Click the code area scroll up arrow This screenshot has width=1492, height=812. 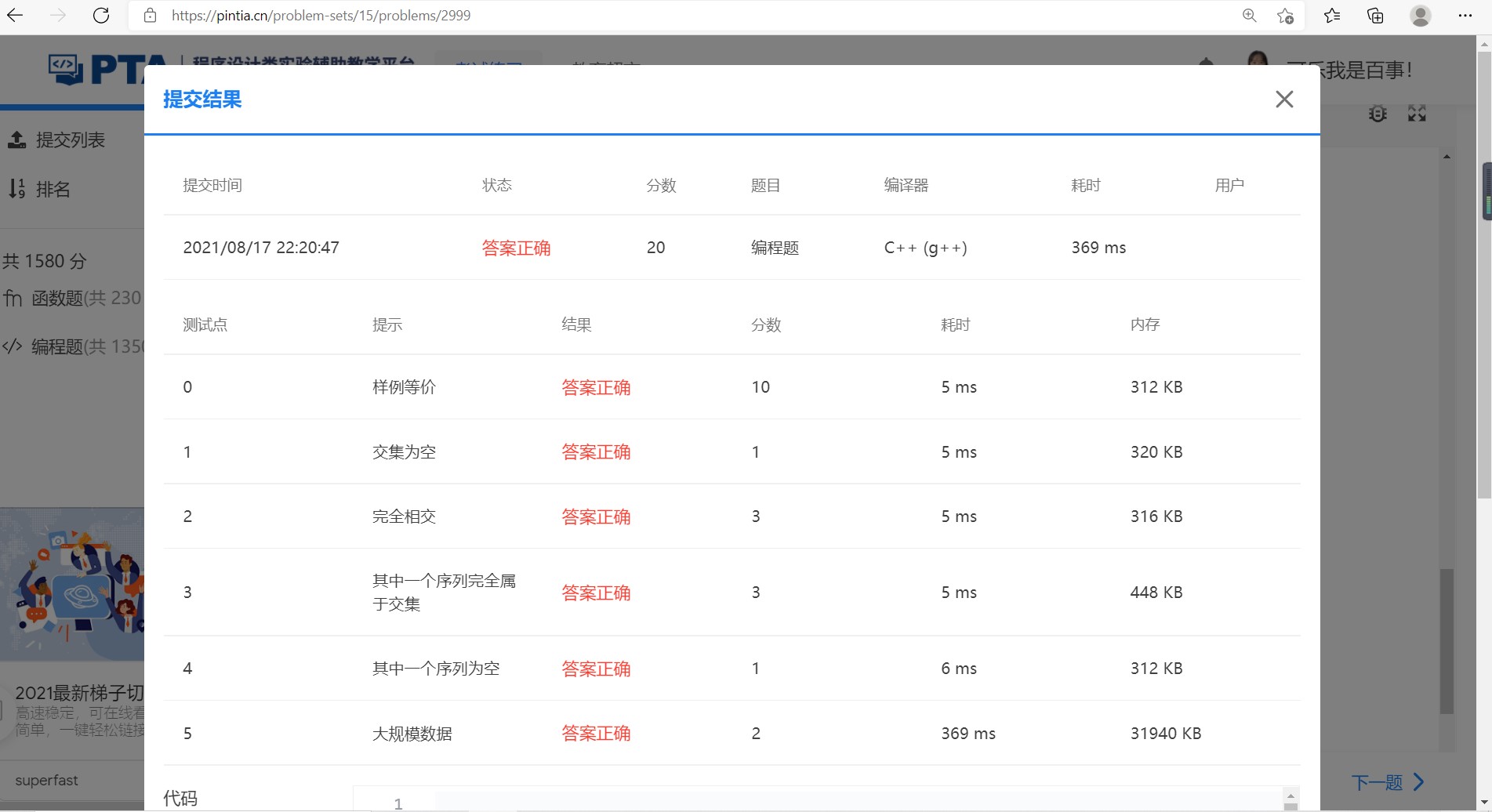pyautogui.click(x=1291, y=795)
